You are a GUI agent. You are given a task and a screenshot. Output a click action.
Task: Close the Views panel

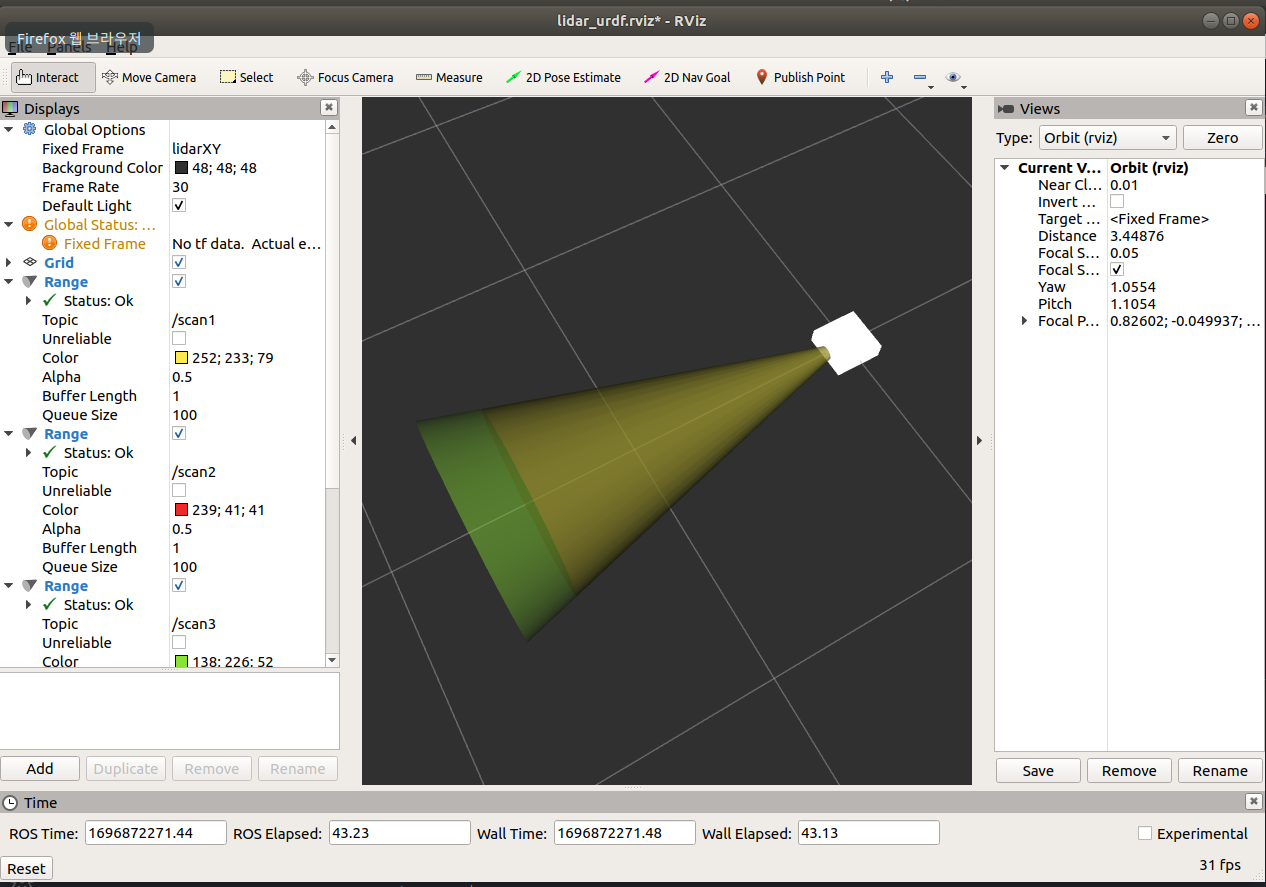click(1253, 107)
